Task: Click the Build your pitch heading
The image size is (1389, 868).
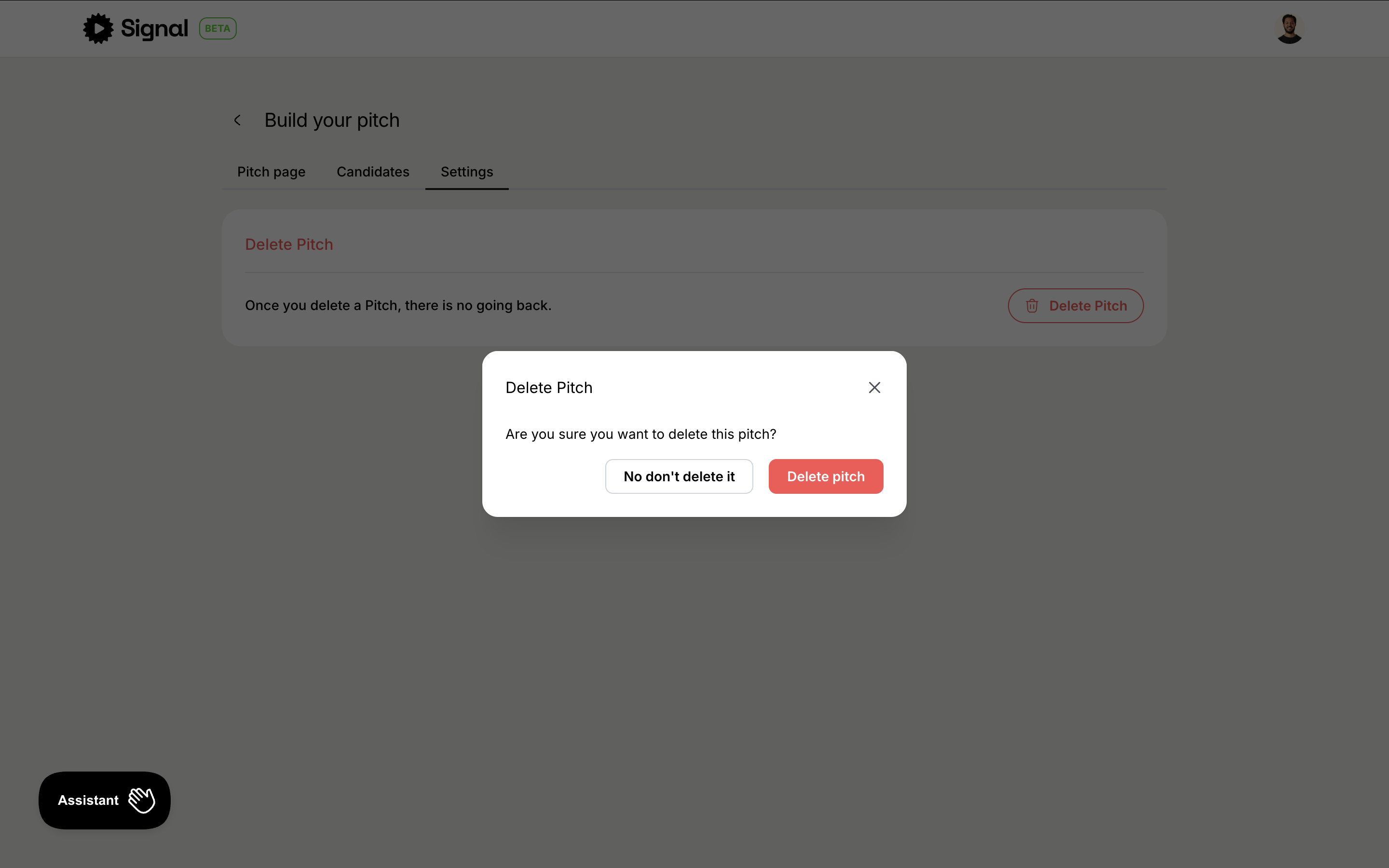Action: 332,120
